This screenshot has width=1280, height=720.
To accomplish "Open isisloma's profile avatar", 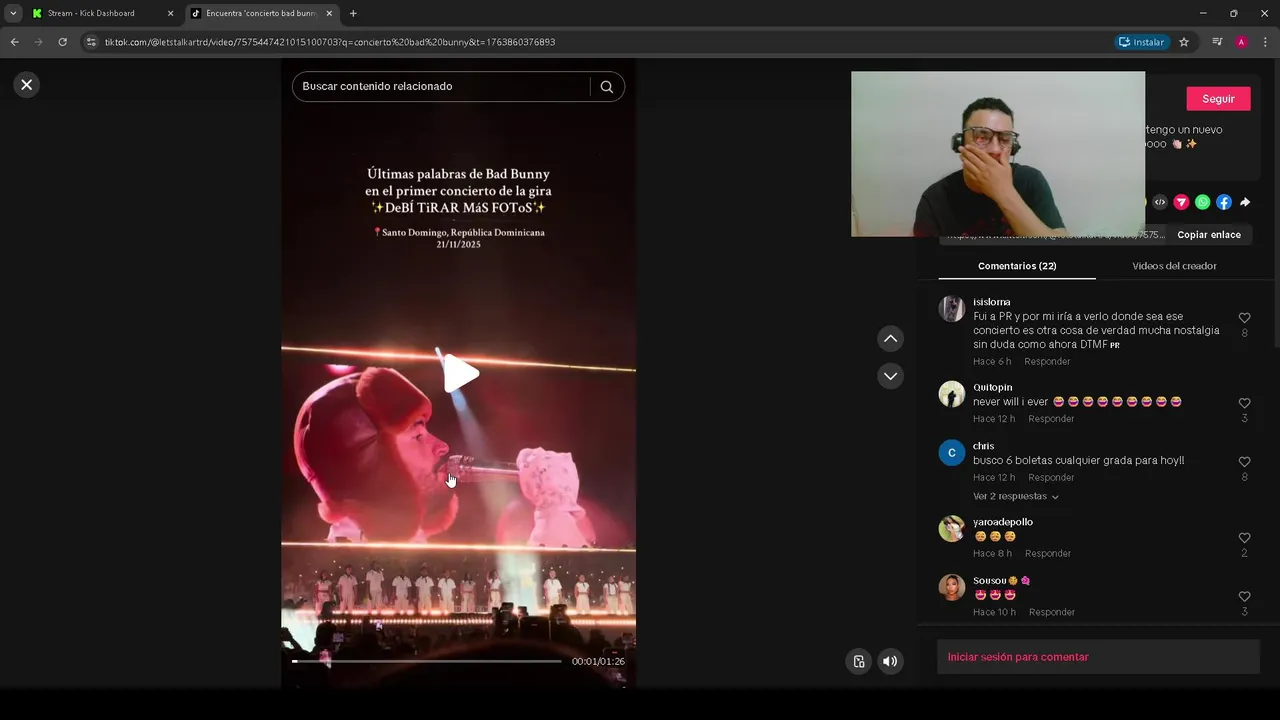I will point(951,309).
